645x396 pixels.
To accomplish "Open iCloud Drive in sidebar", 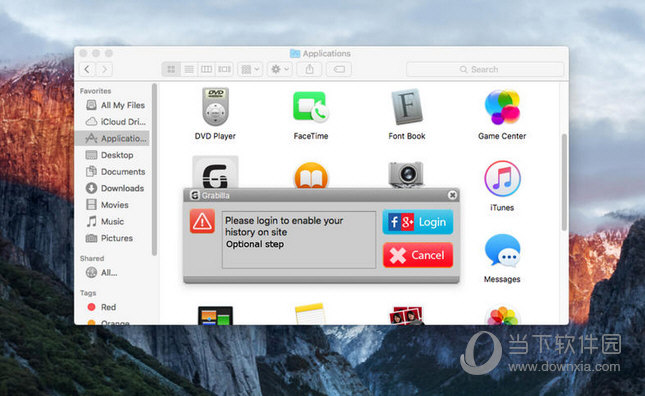I will 115,122.
